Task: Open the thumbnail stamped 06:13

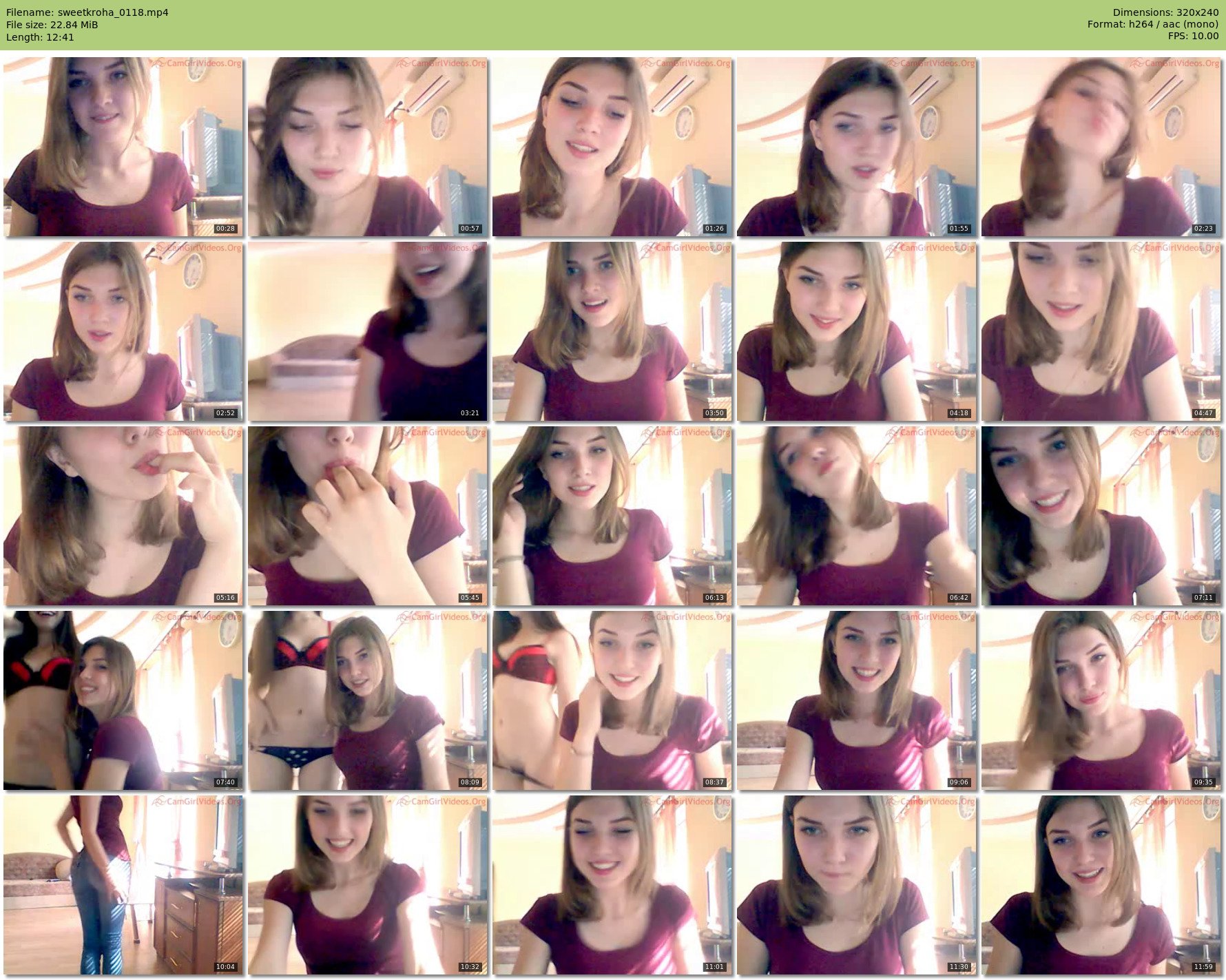Action: click(612, 516)
